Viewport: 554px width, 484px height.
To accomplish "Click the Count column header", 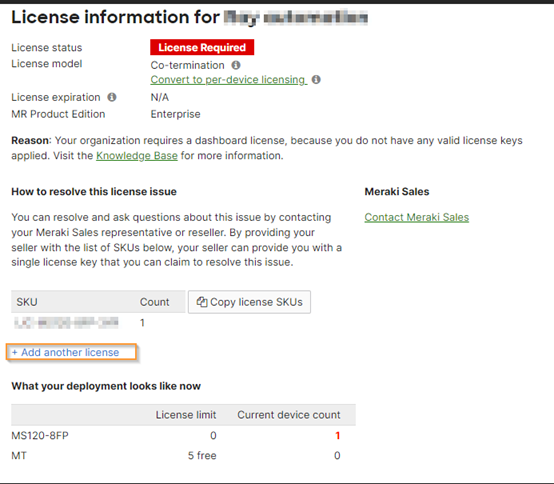I will point(154,302).
